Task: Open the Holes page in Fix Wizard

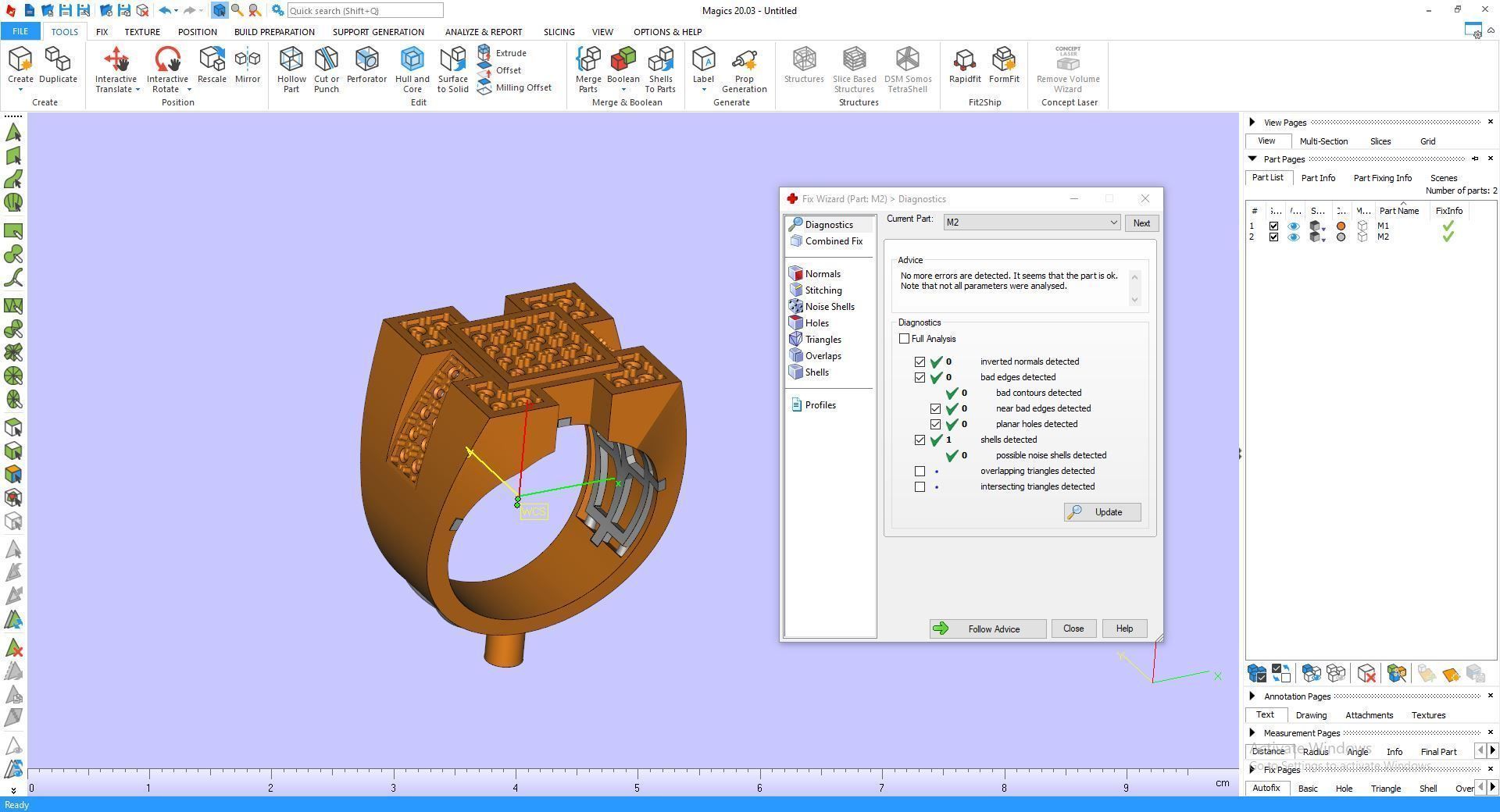Action: (x=809, y=323)
